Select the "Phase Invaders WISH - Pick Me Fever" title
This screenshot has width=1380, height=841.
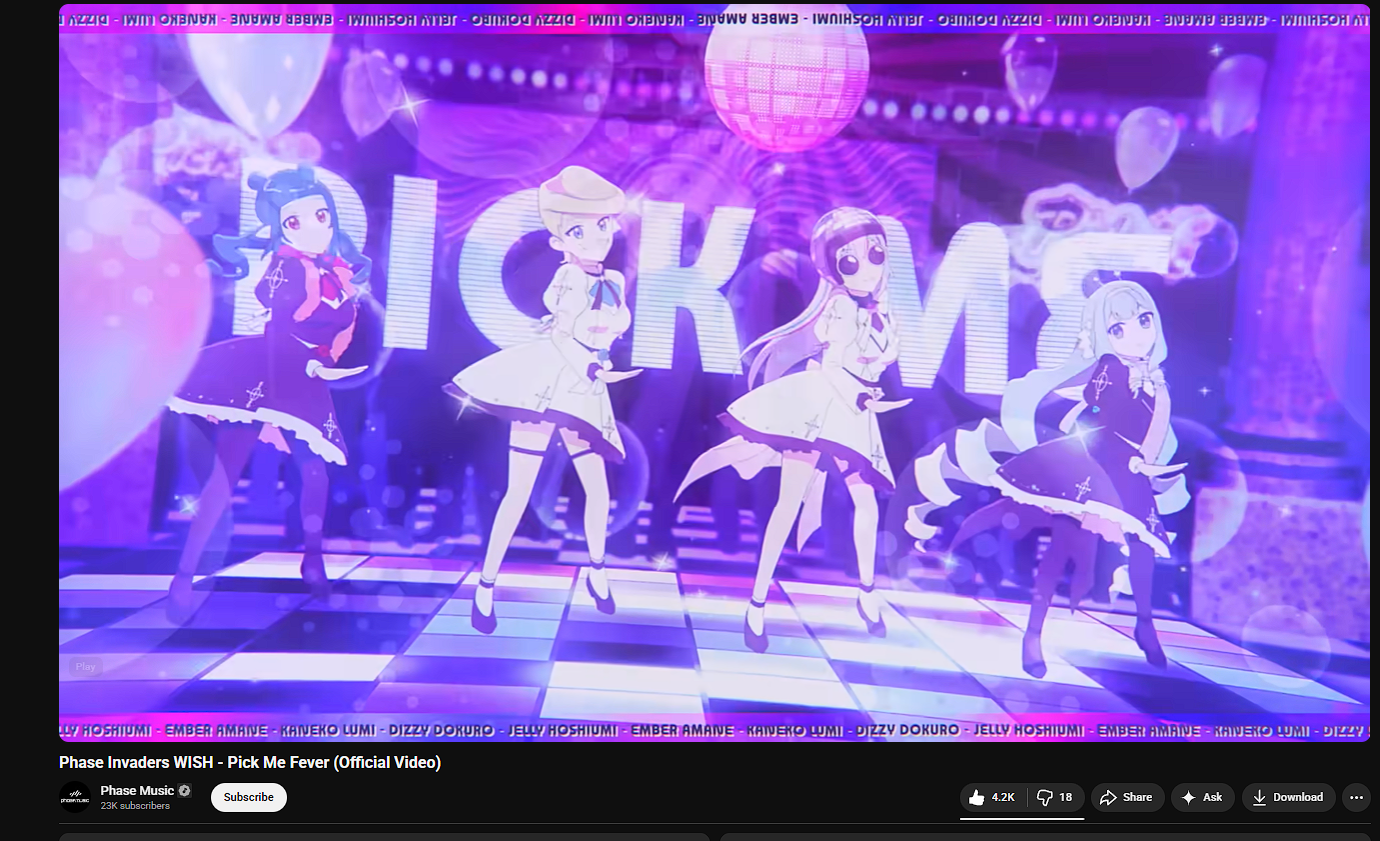[x=250, y=763]
